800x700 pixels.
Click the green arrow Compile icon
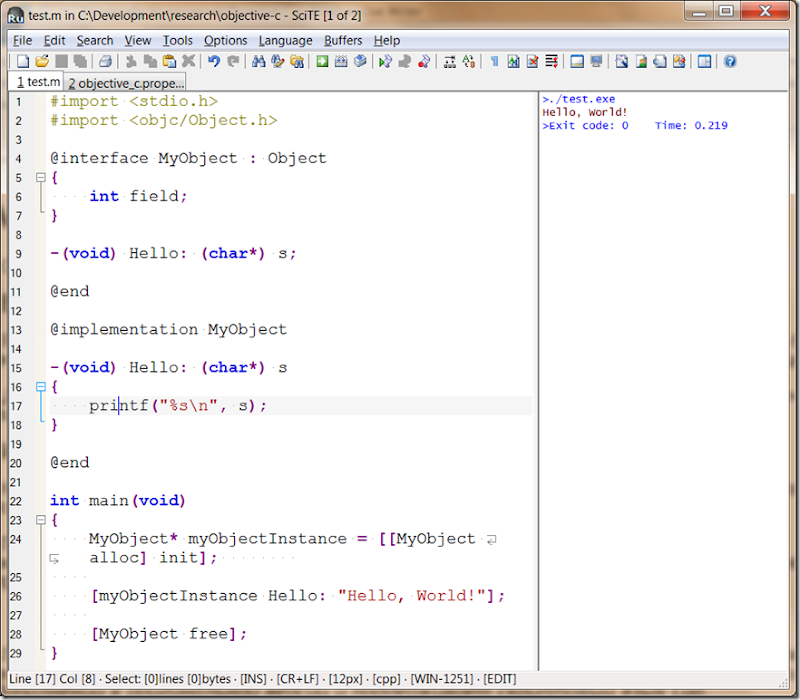[x=322, y=62]
